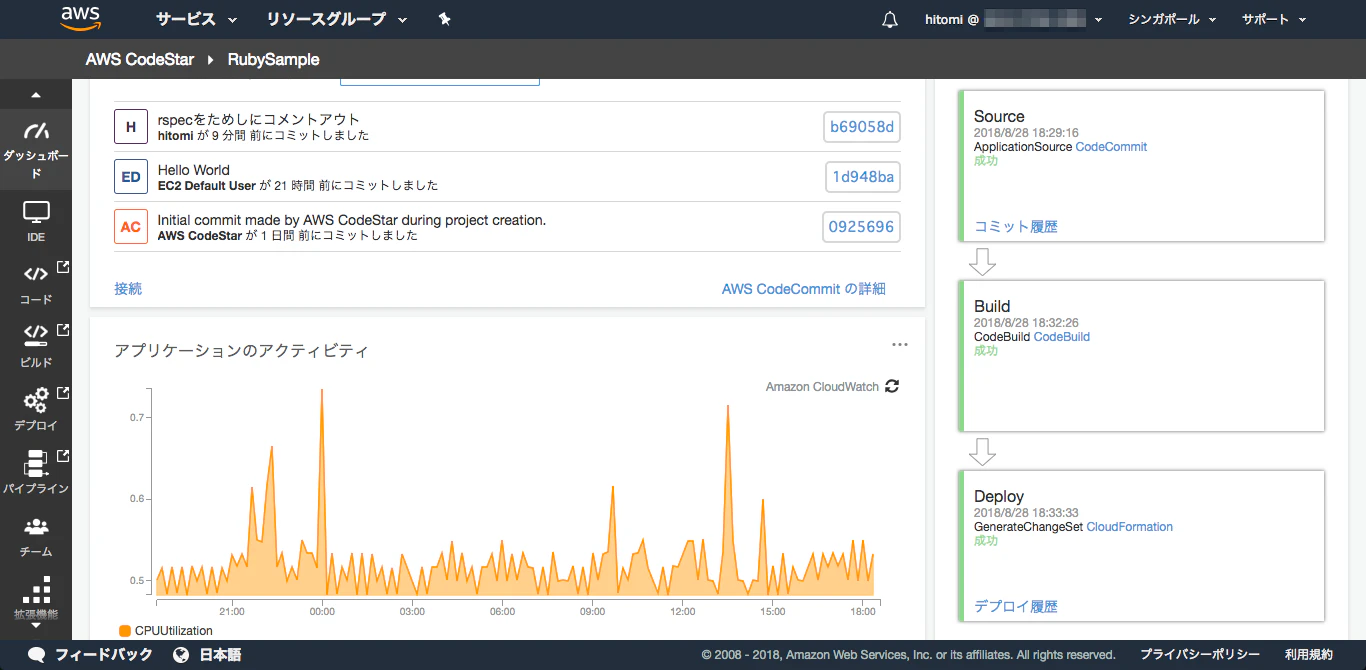The width and height of the screenshot is (1366, 670).
Task: Open commit 1d948ba
Action: coord(863,177)
